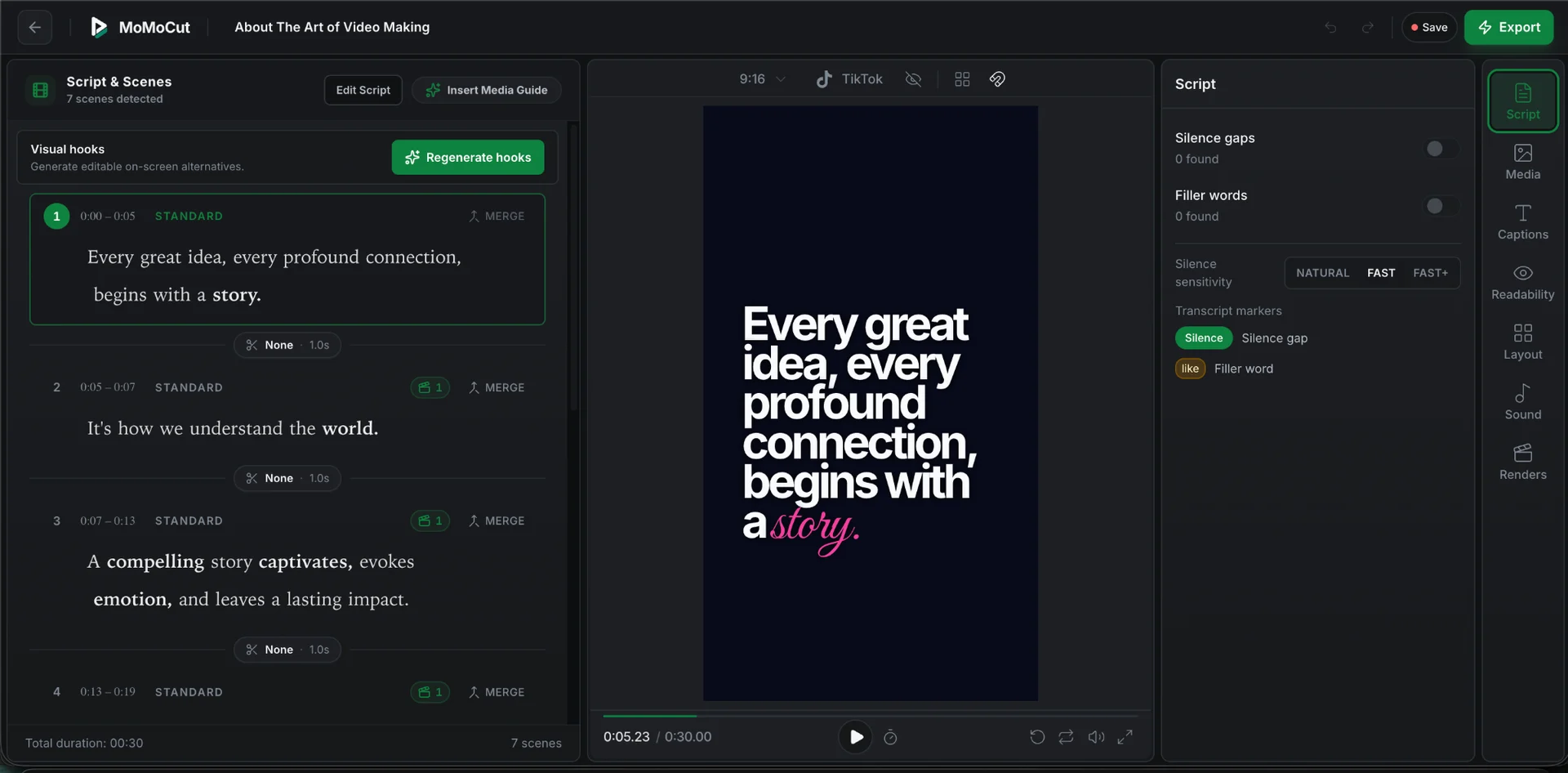This screenshot has width=1568, height=773.
Task: Click the link icon in preview toolbar
Action: click(x=997, y=79)
